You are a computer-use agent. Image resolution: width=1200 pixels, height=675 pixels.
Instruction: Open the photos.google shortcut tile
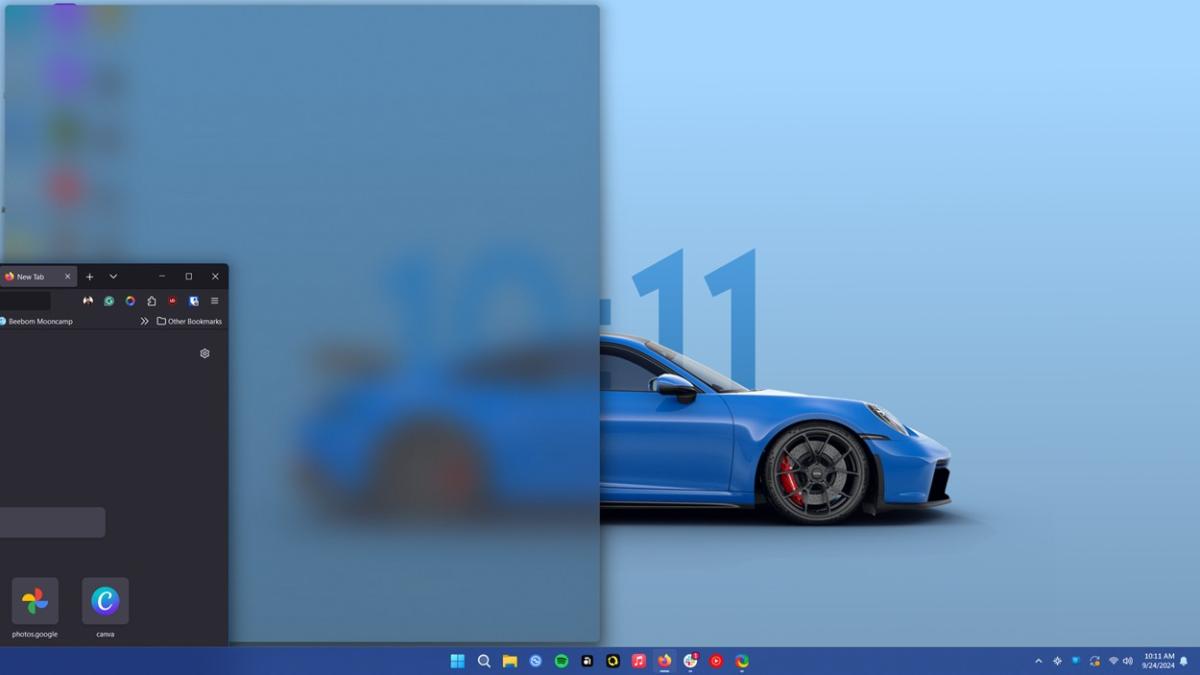pos(36,600)
